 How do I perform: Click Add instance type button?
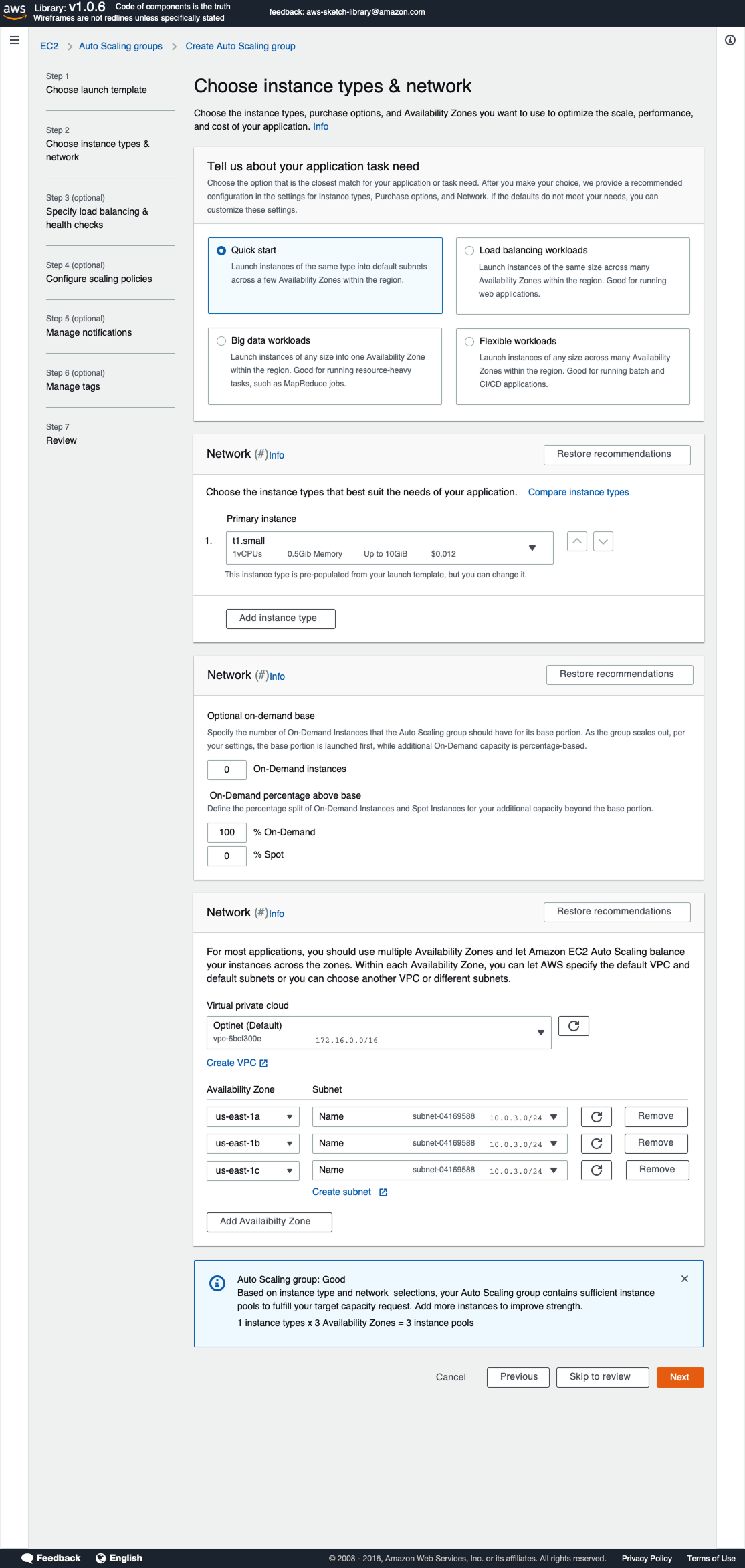pos(281,618)
